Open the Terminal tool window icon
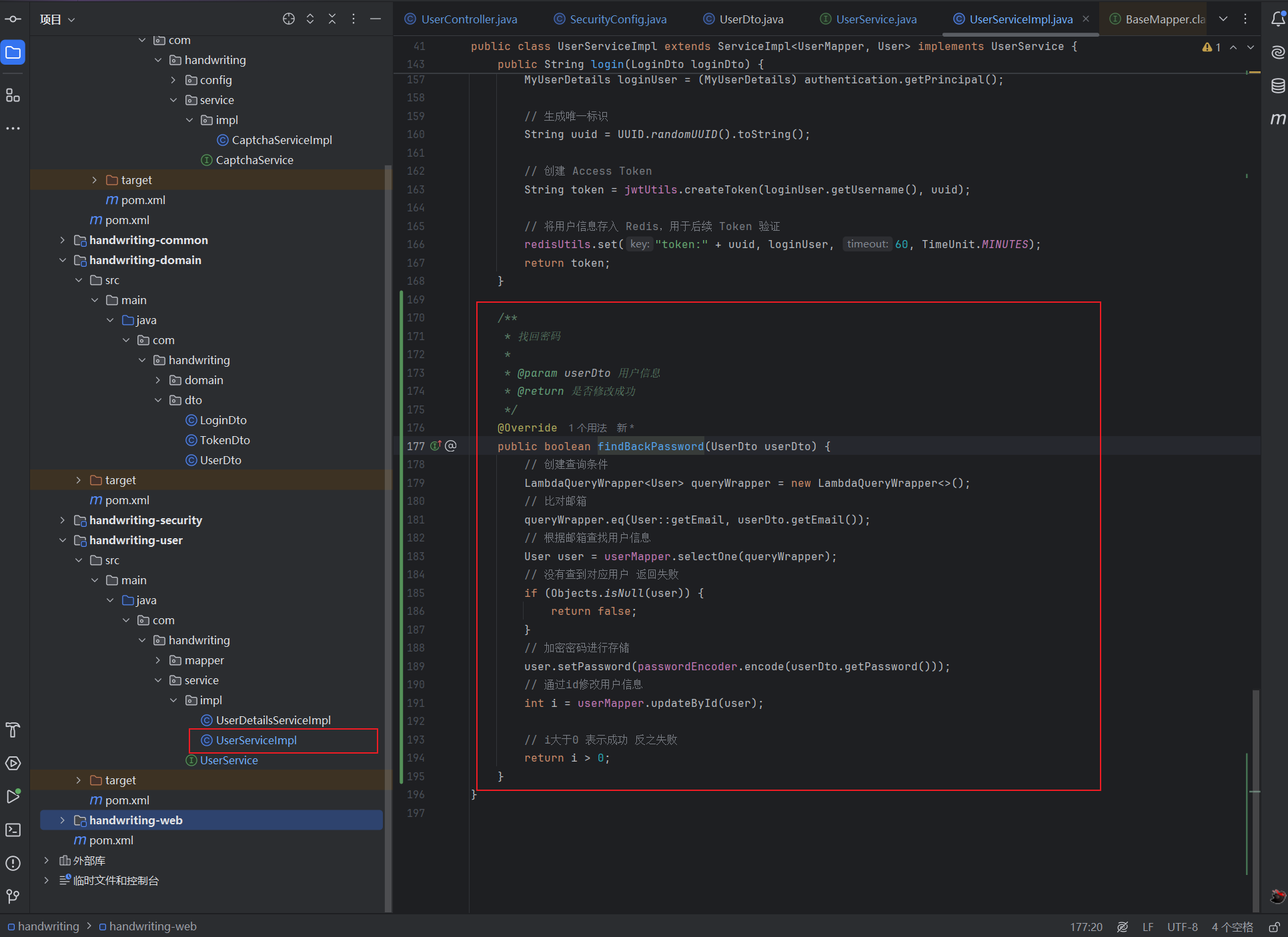Image resolution: width=1288 pixels, height=937 pixels. (13, 830)
